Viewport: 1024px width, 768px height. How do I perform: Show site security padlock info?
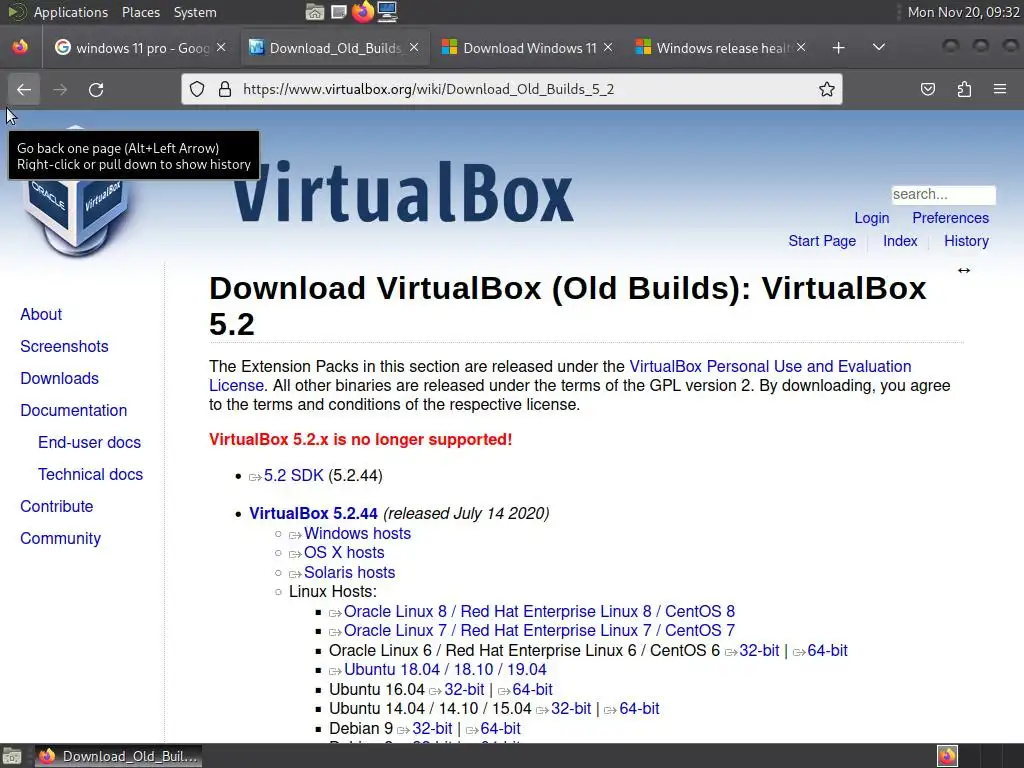(x=225, y=89)
